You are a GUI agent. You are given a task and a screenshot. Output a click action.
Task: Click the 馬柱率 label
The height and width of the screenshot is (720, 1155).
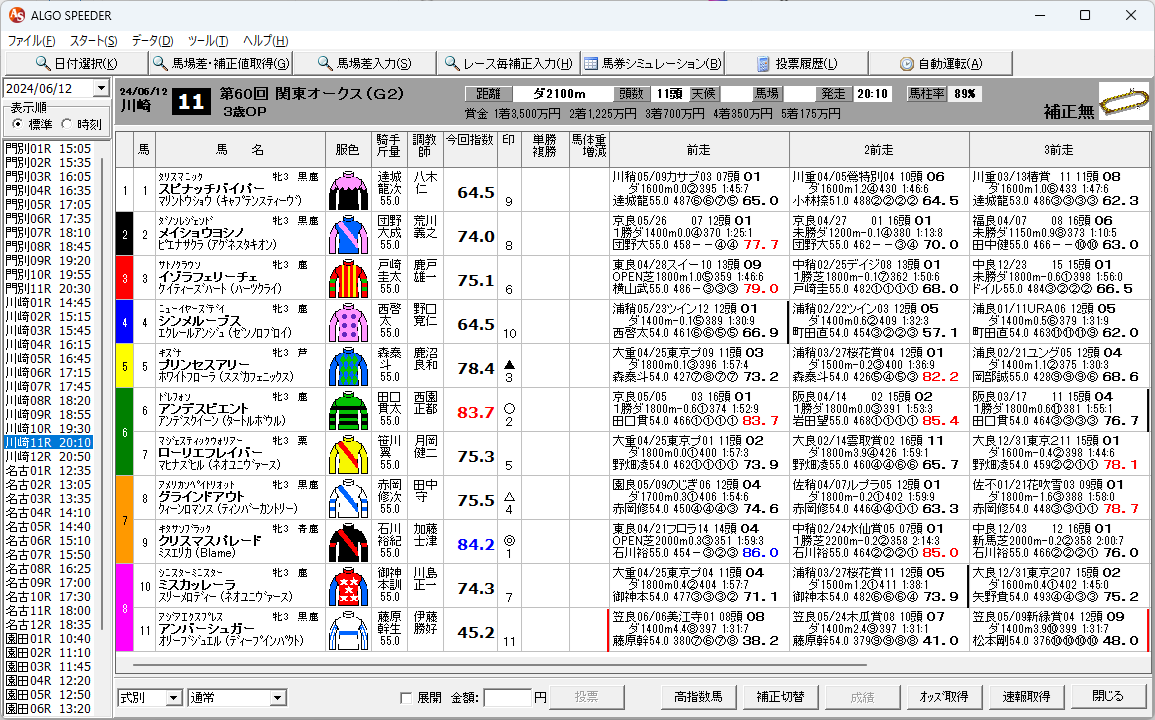[926, 94]
